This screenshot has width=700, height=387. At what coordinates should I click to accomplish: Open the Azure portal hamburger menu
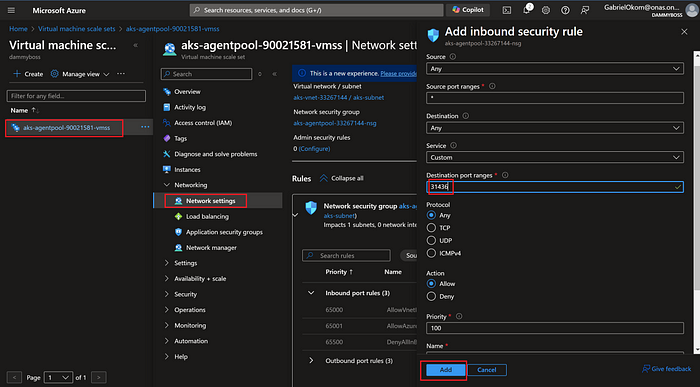pyautogui.click(x=12, y=10)
